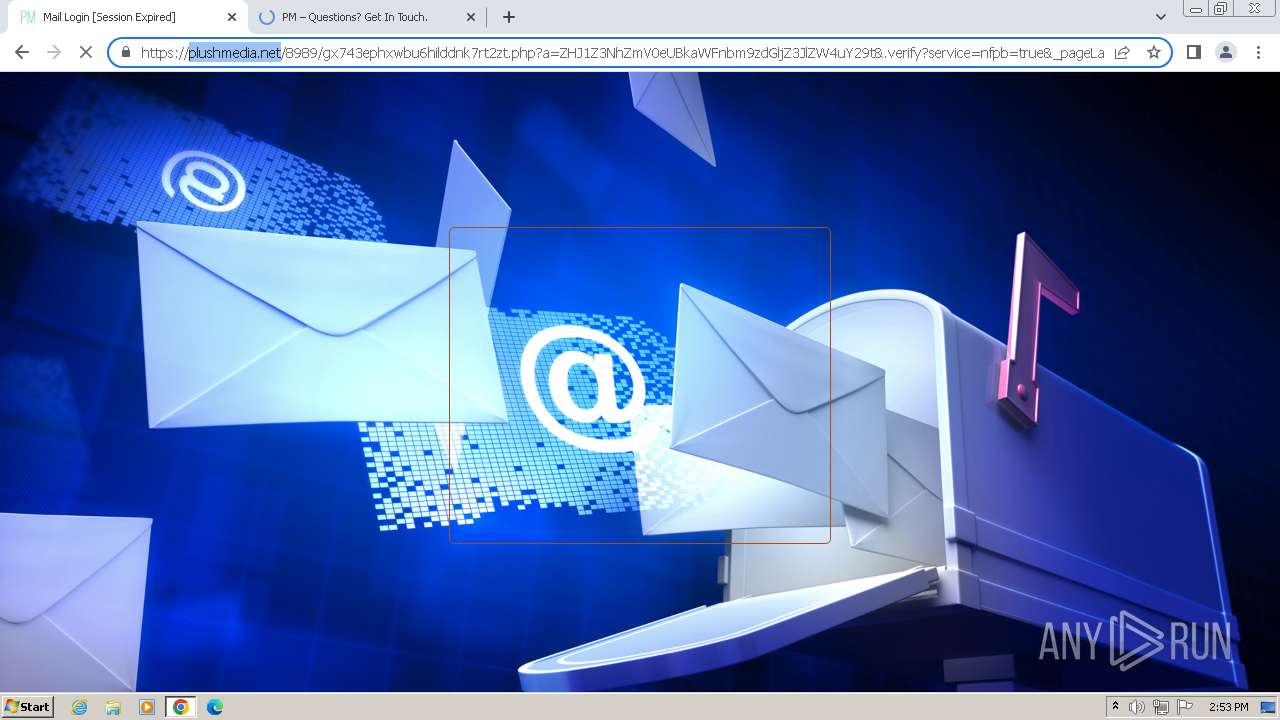
Task: View site security lock info
Action: (125, 52)
